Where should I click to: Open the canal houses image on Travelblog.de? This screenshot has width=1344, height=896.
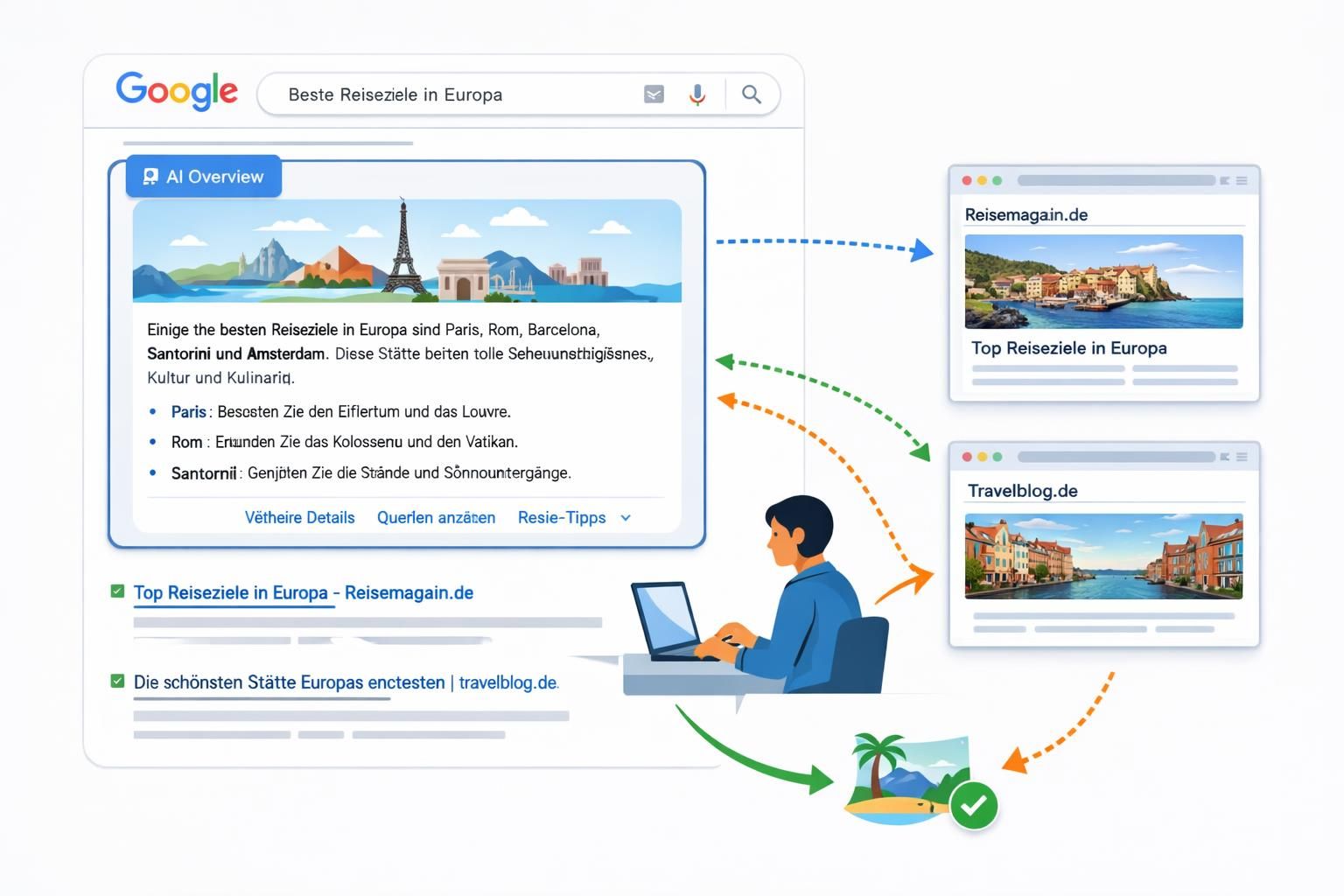[1103, 556]
